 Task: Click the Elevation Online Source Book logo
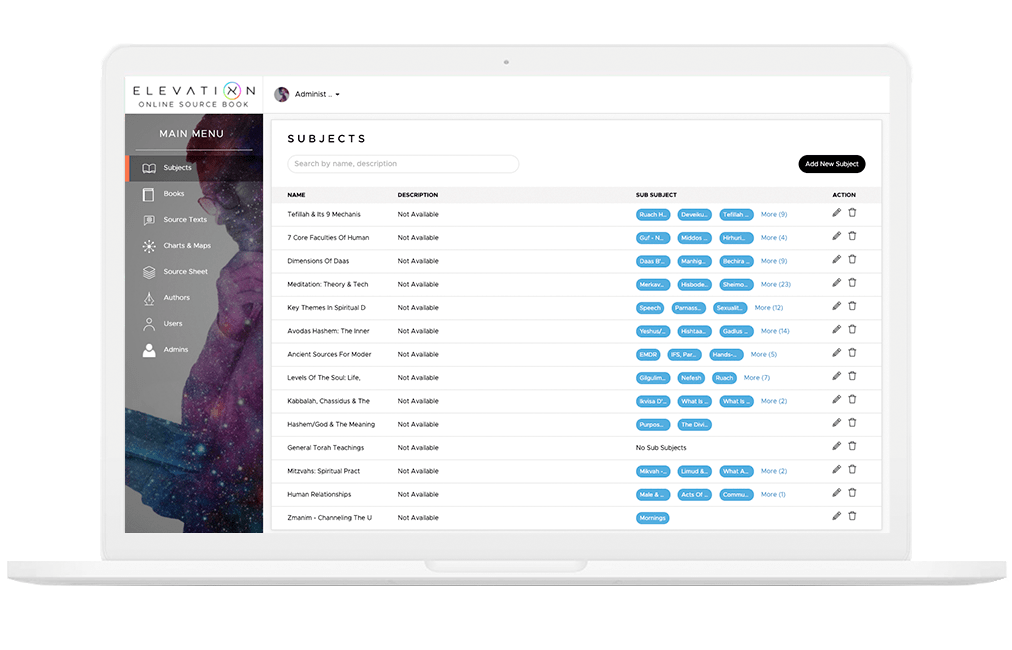point(194,95)
